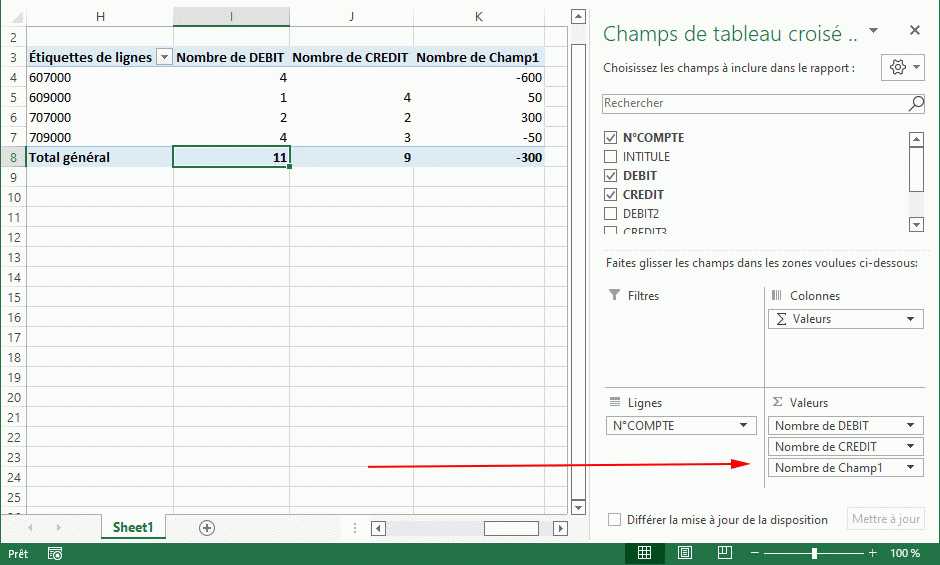Select the total DEBIT cell showing 11

coord(231,157)
